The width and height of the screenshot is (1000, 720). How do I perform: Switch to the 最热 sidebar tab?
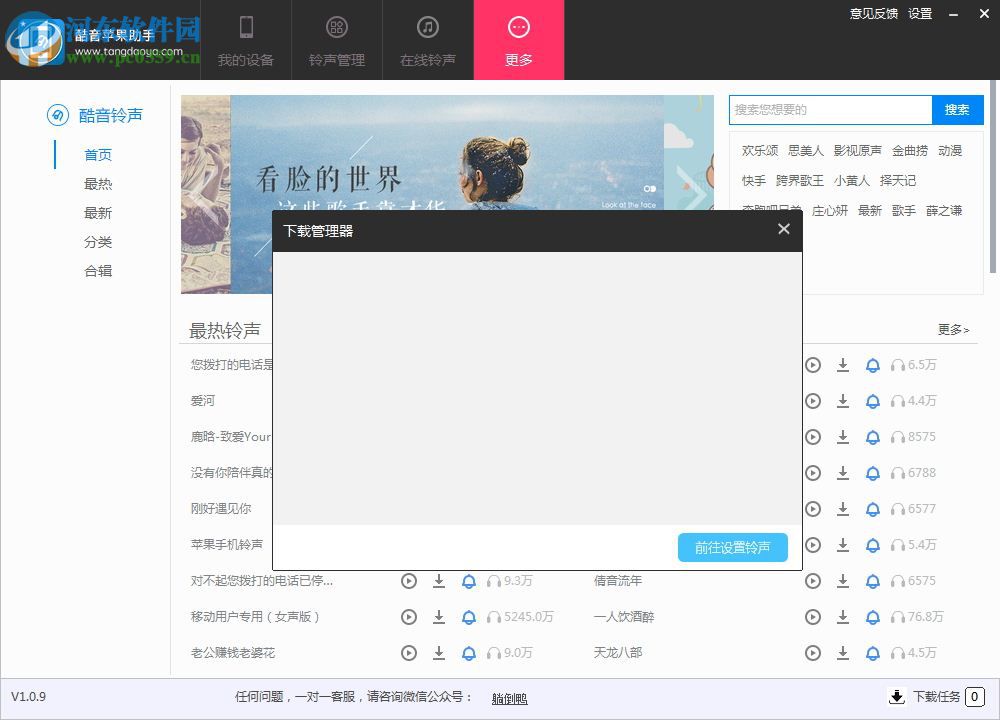(99, 184)
